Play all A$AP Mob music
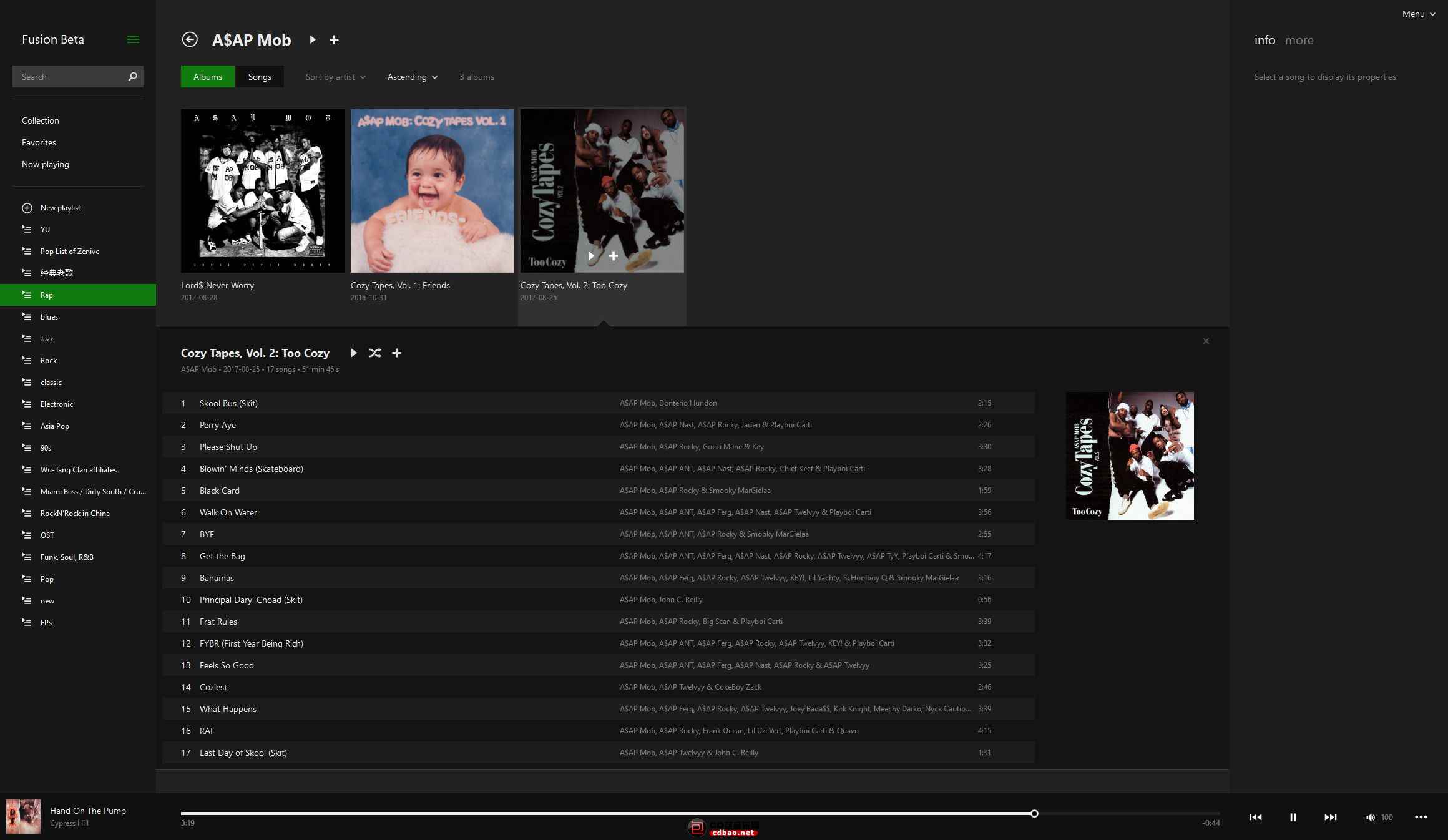 click(x=312, y=40)
